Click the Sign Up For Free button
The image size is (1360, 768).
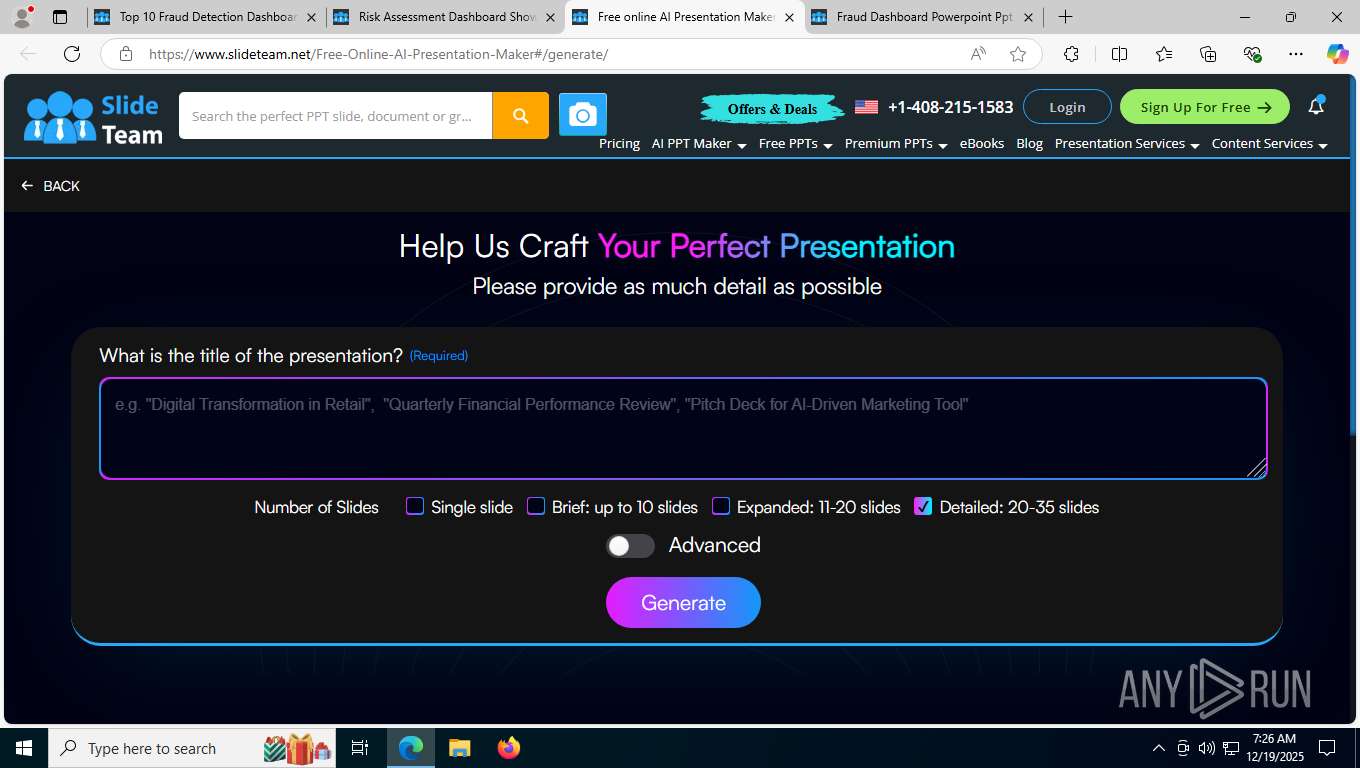(1205, 107)
